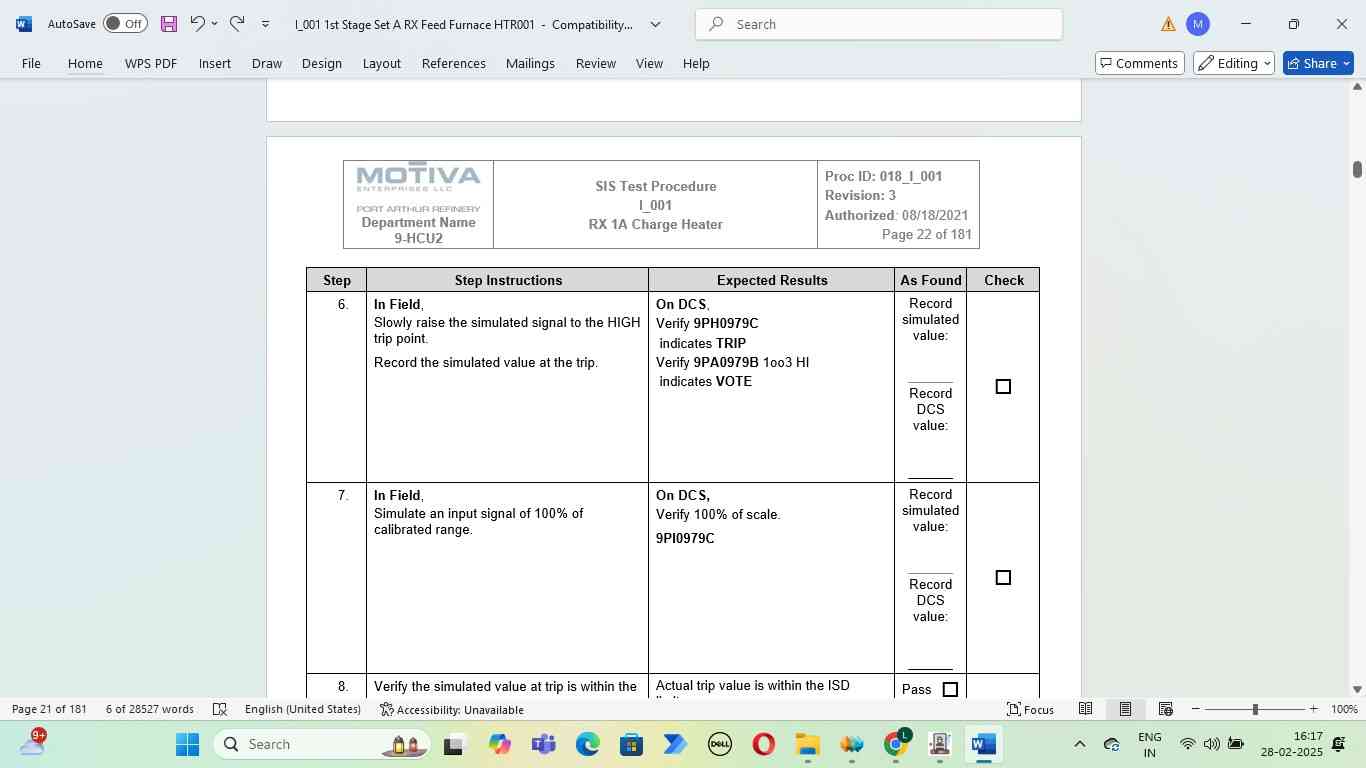Screen dimensions: 1366x768
Task: Enable Focus mode
Action: click(1030, 709)
